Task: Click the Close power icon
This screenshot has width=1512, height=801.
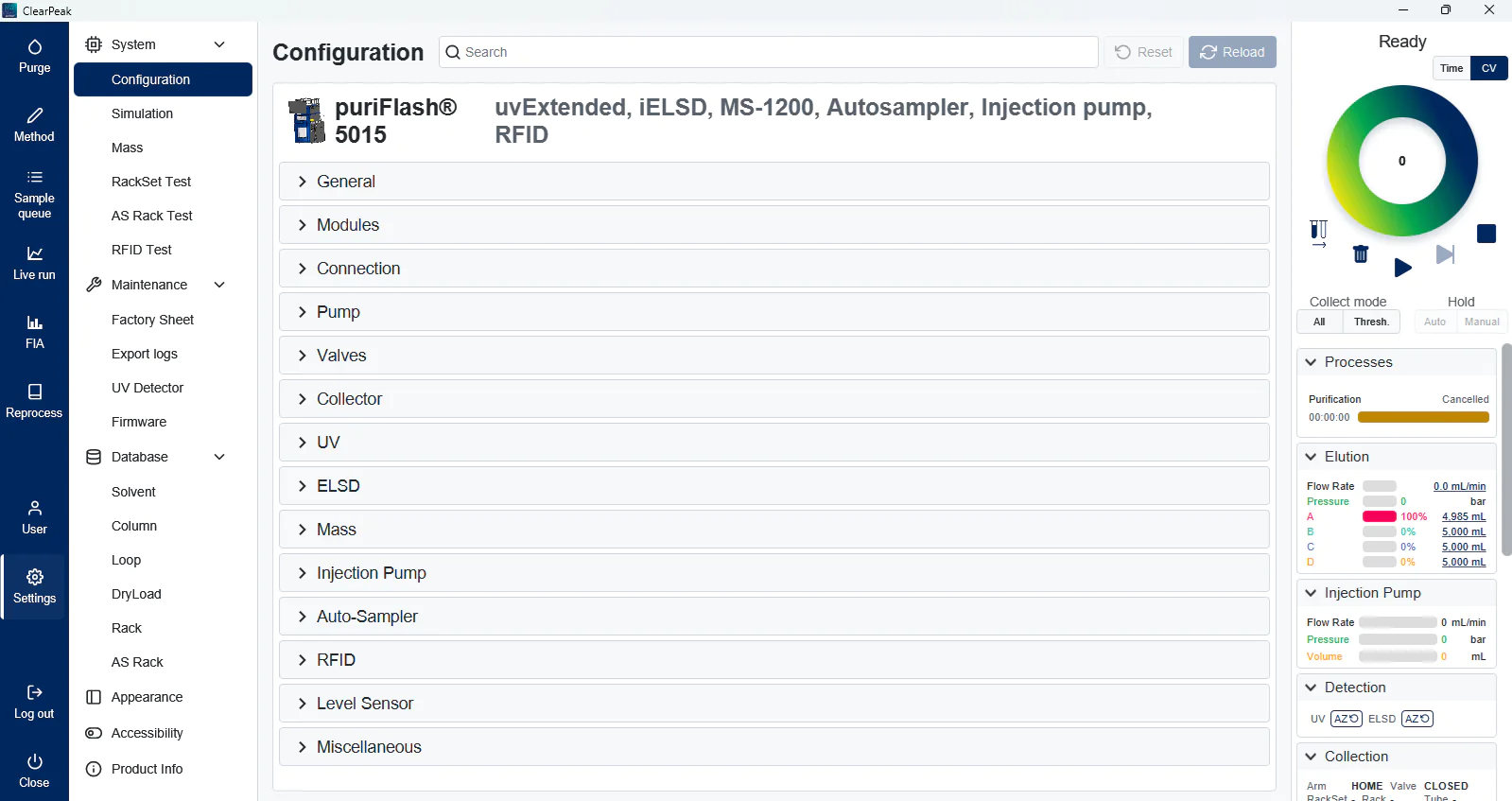Action: click(x=35, y=761)
